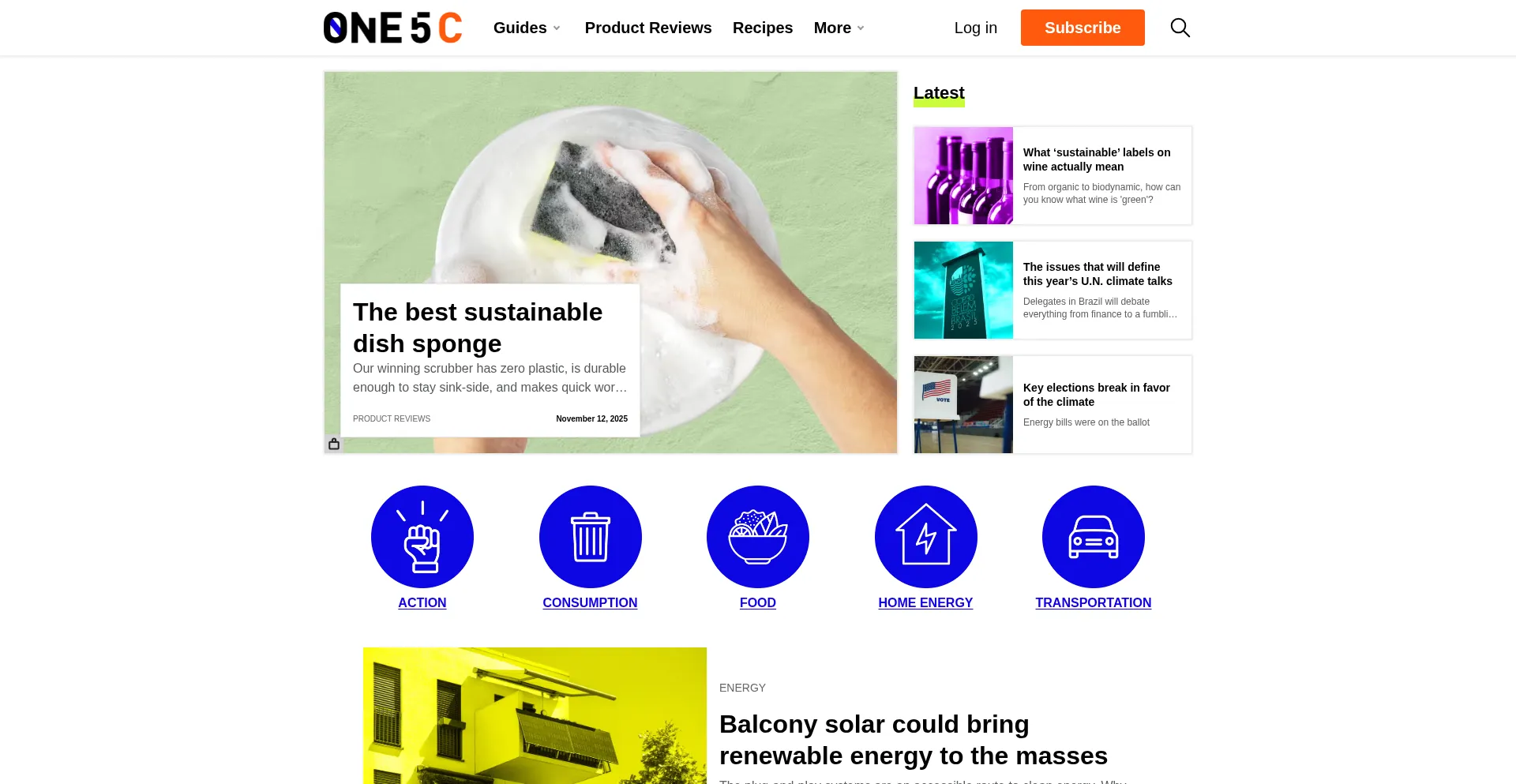Image resolution: width=1516 pixels, height=784 pixels.
Task: Click the ONE5C logo
Action: pos(392,28)
